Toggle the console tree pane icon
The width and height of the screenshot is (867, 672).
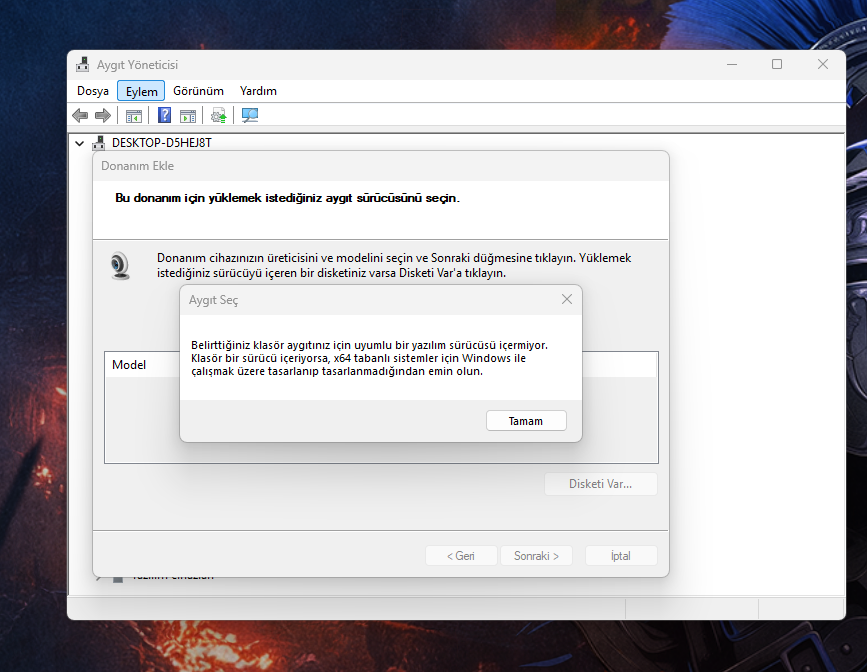(134, 116)
